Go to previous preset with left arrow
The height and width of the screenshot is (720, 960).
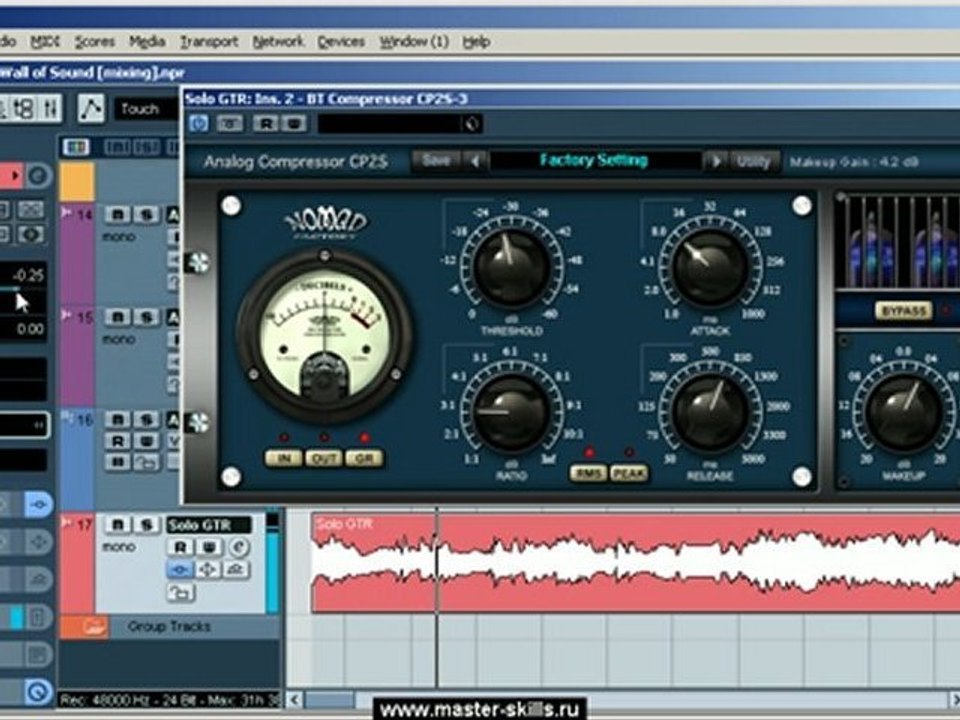point(475,161)
